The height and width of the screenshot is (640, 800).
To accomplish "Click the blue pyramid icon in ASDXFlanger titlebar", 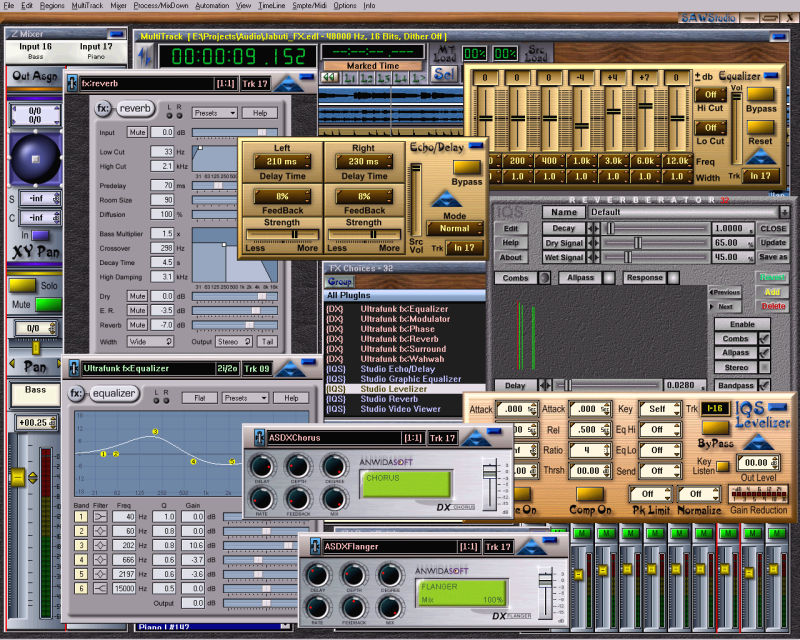I will click(x=531, y=547).
